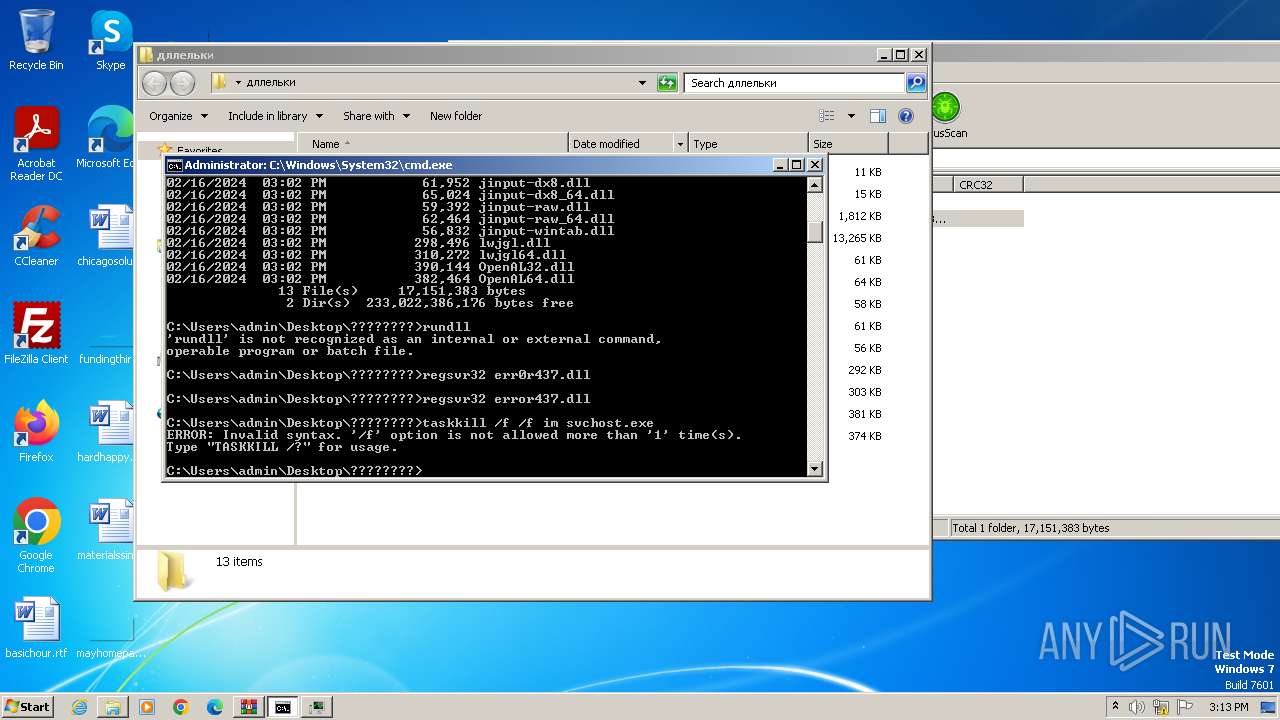
Task: Open Include in library dropdown
Action: (275, 116)
